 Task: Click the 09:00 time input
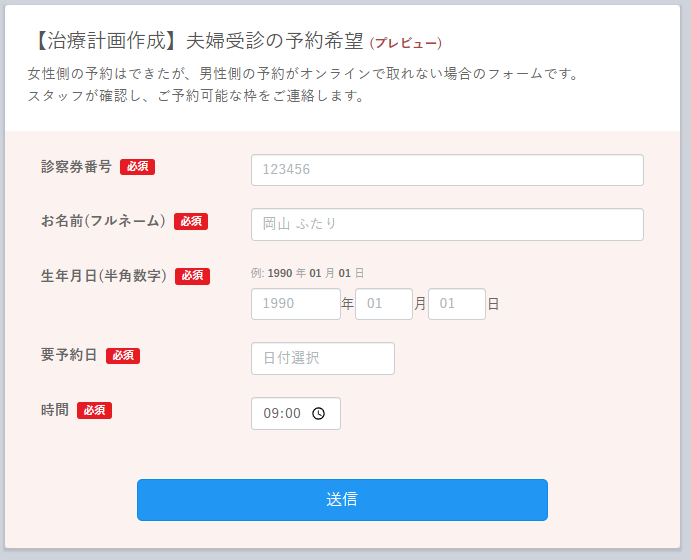point(296,414)
